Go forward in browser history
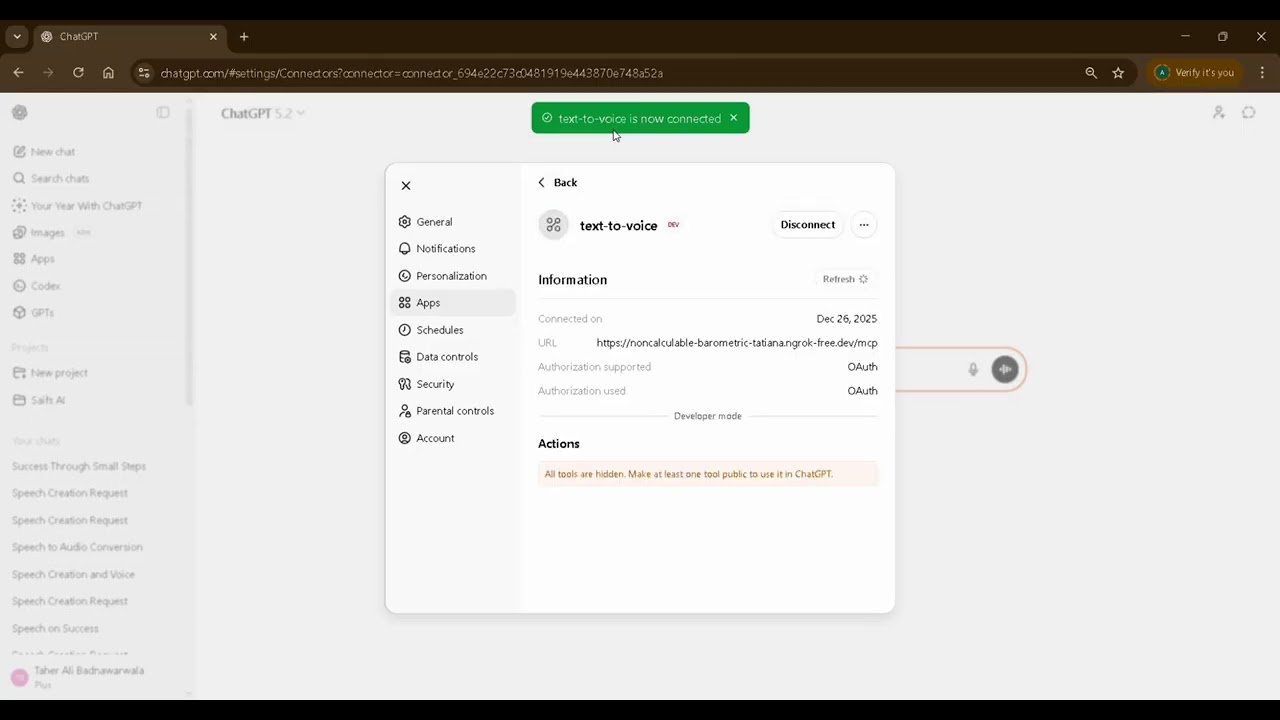Screen dimensions: 1280x720 (x=48, y=73)
